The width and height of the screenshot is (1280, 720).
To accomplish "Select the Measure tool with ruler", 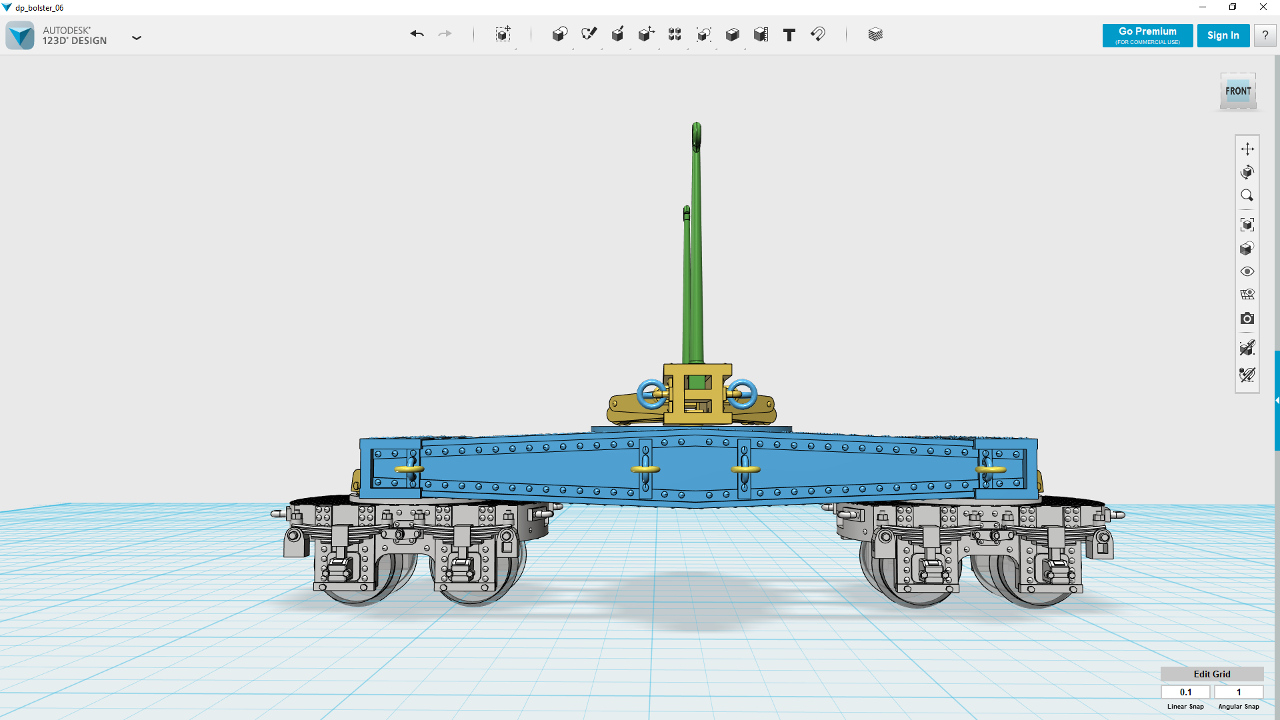I will [761, 34].
